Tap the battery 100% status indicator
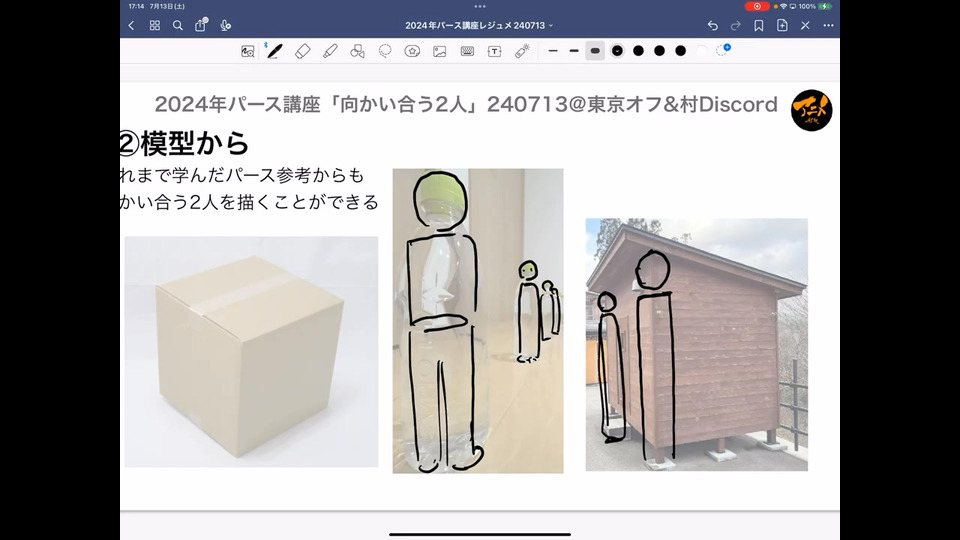 [x=814, y=6]
